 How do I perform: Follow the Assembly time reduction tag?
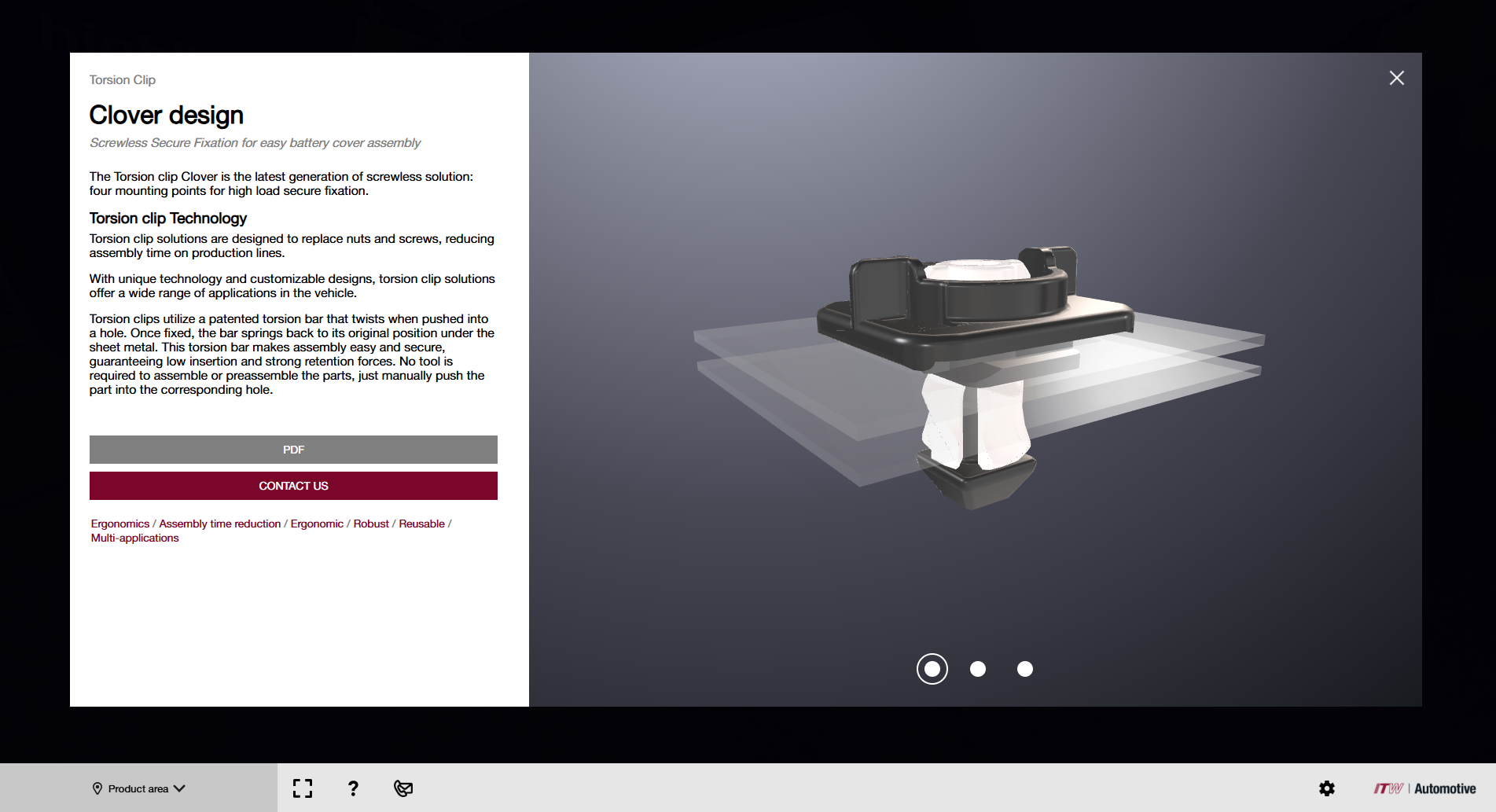pyautogui.click(x=219, y=524)
